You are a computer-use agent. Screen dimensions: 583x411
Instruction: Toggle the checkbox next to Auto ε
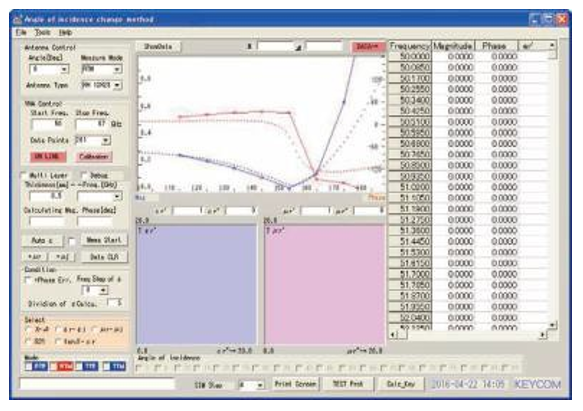point(72,242)
